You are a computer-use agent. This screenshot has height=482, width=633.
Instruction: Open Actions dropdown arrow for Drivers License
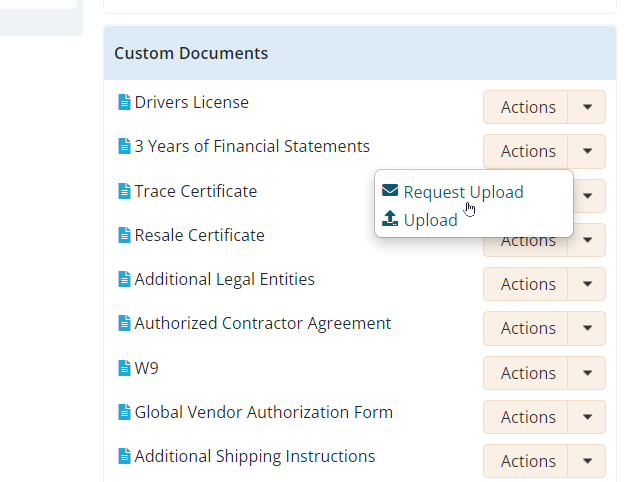pos(587,107)
